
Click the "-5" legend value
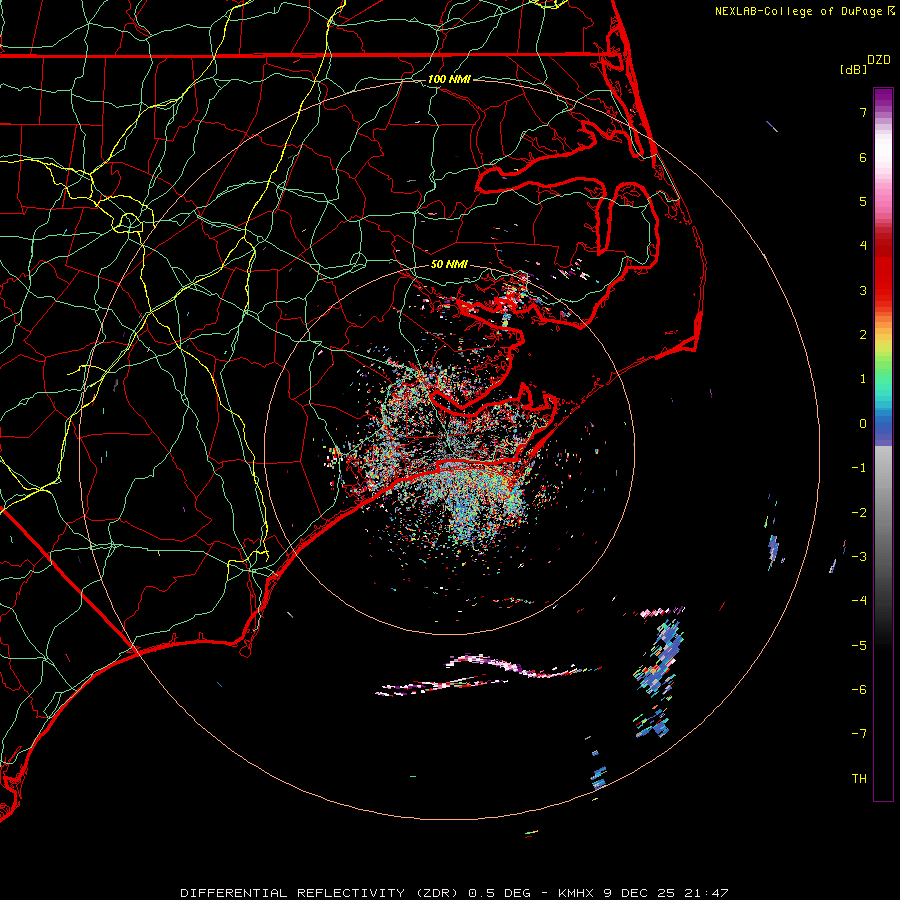[x=859, y=646]
